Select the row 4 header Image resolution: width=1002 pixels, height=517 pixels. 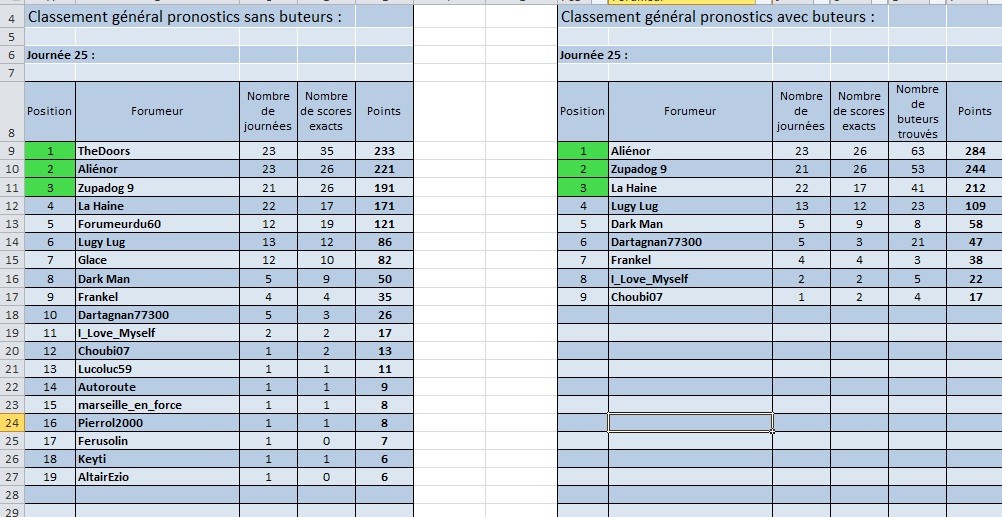pos(11,17)
